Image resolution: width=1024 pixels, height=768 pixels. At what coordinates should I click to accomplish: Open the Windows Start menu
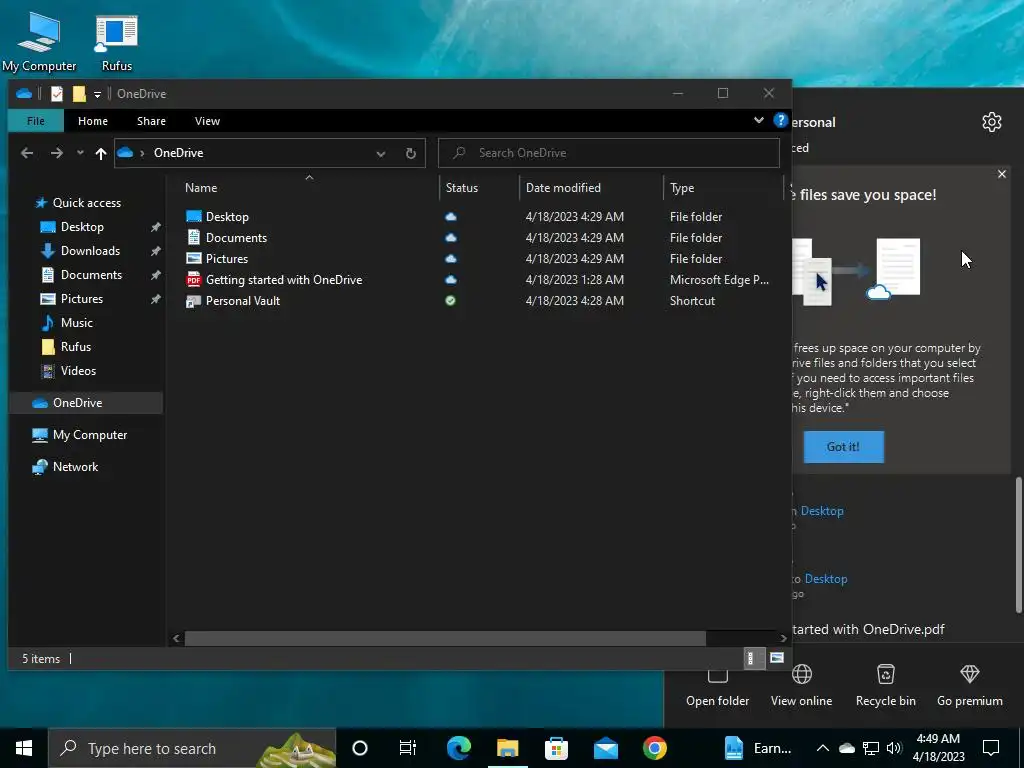[24, 748]
